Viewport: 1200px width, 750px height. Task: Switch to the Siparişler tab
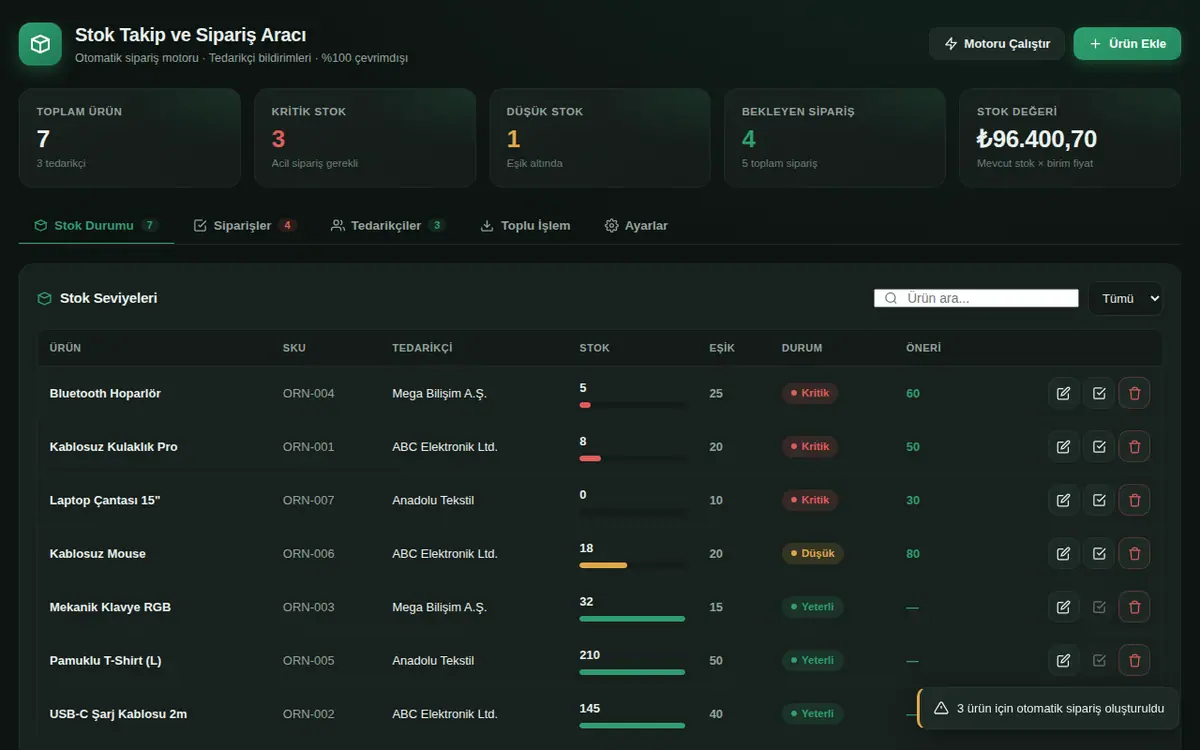tap(244, 225)
